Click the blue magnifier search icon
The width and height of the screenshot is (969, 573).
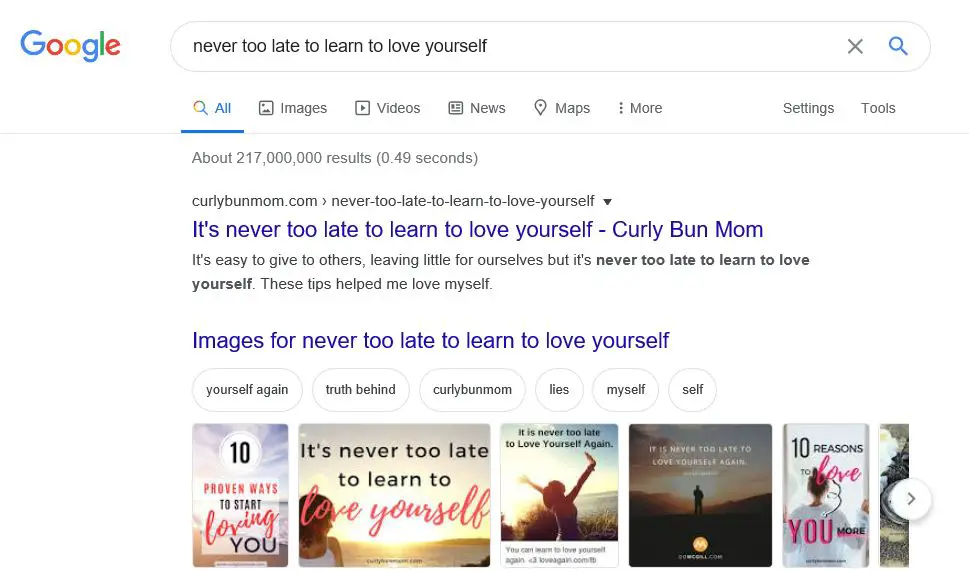tap(898, 46)
